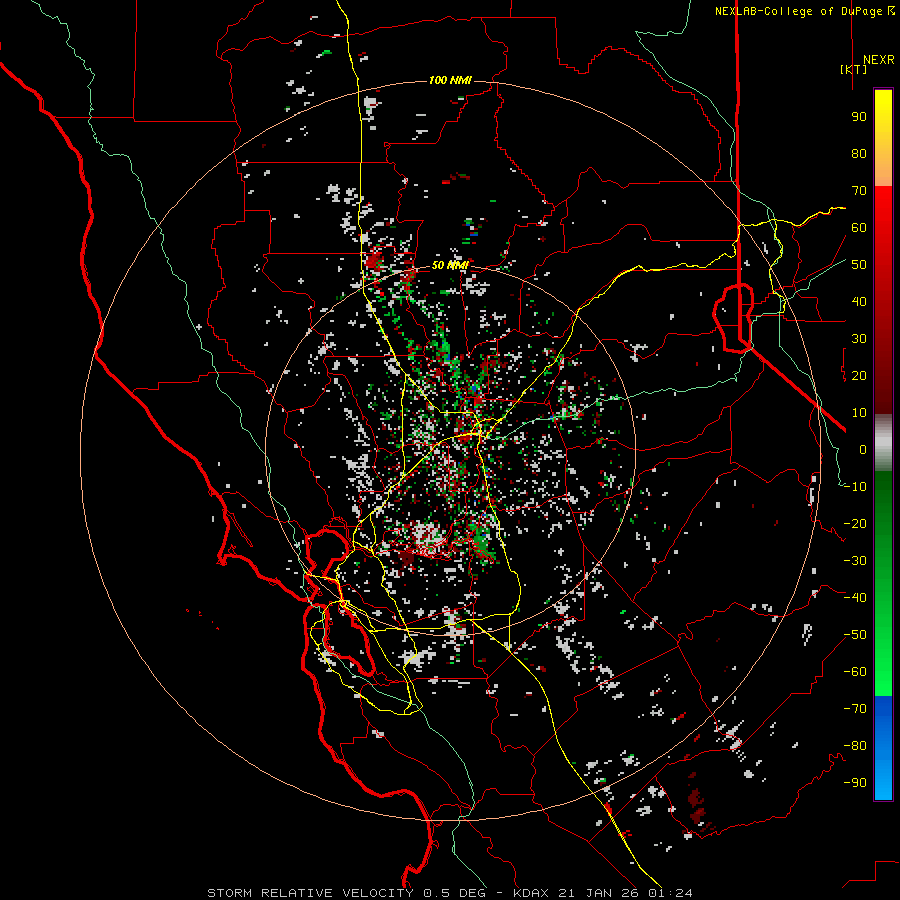Click the NEXR label above the color scale
Image resolution: width=900 pixels, height=900 pixels.
(879, 60)
